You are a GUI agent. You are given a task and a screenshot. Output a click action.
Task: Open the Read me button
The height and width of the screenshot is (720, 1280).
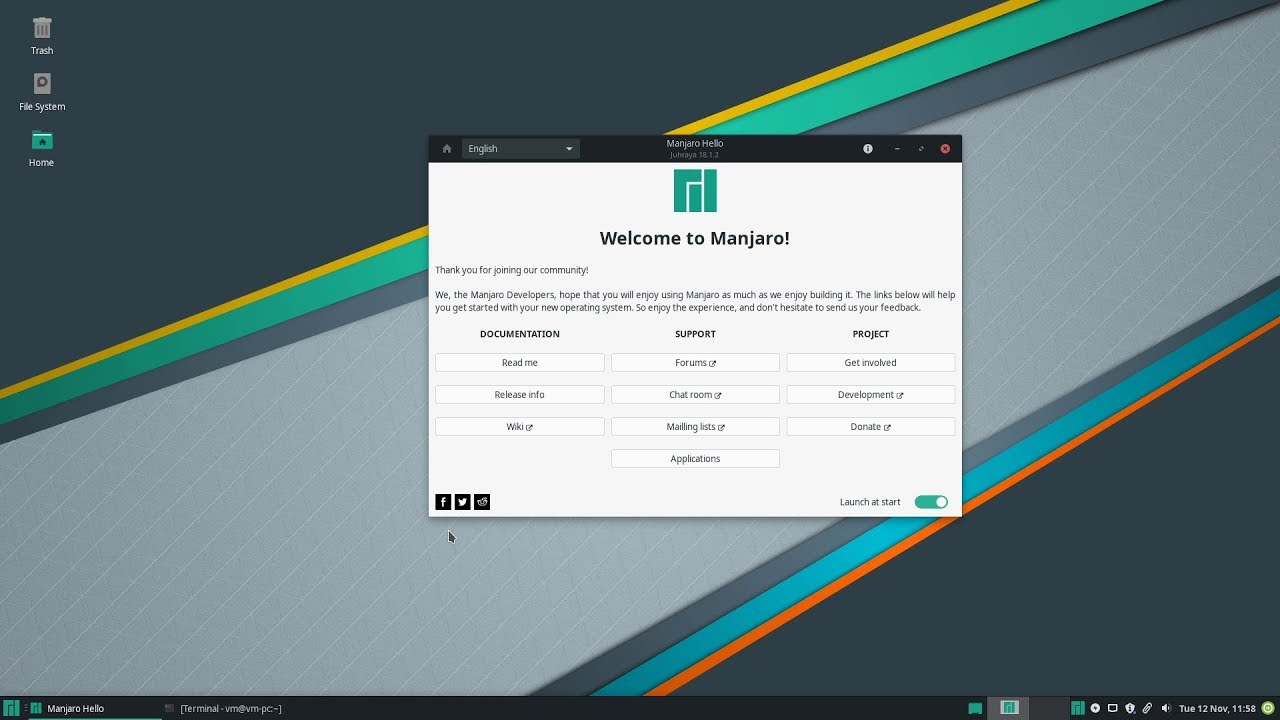click(x=520, y=363)
